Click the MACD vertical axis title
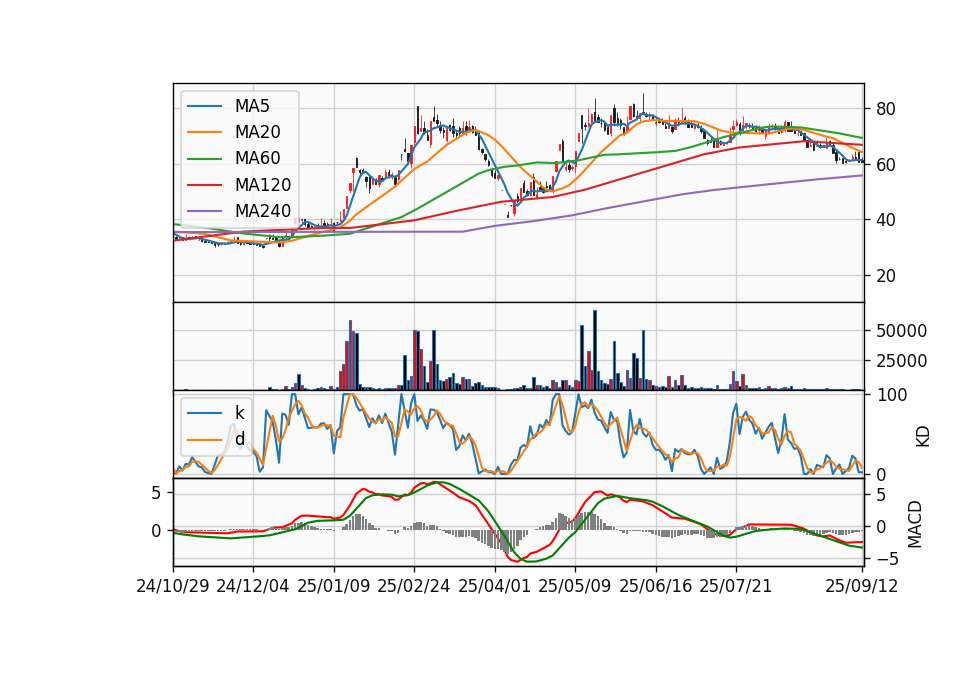960x690 pixels. coord(915,524)
